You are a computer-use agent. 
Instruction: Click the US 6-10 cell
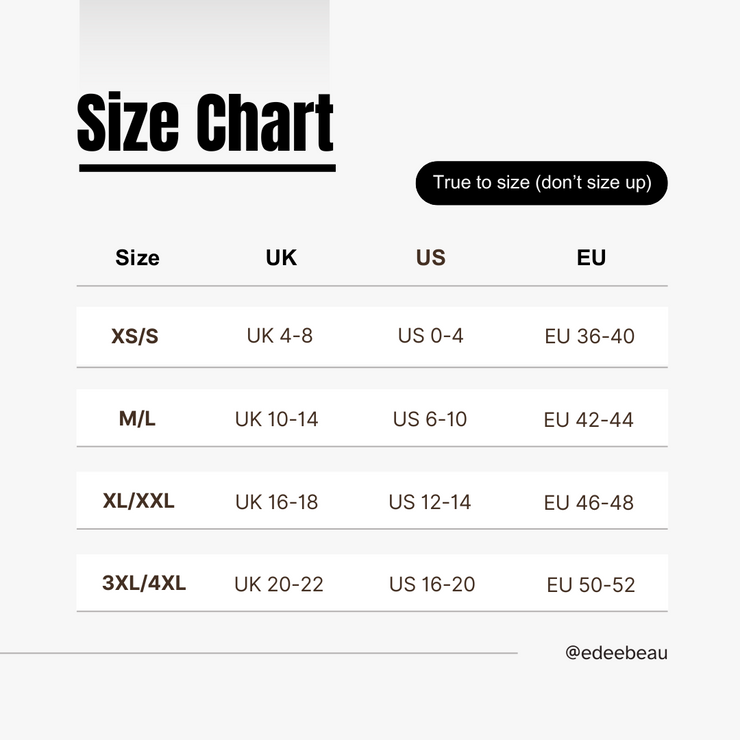[430, 419]
